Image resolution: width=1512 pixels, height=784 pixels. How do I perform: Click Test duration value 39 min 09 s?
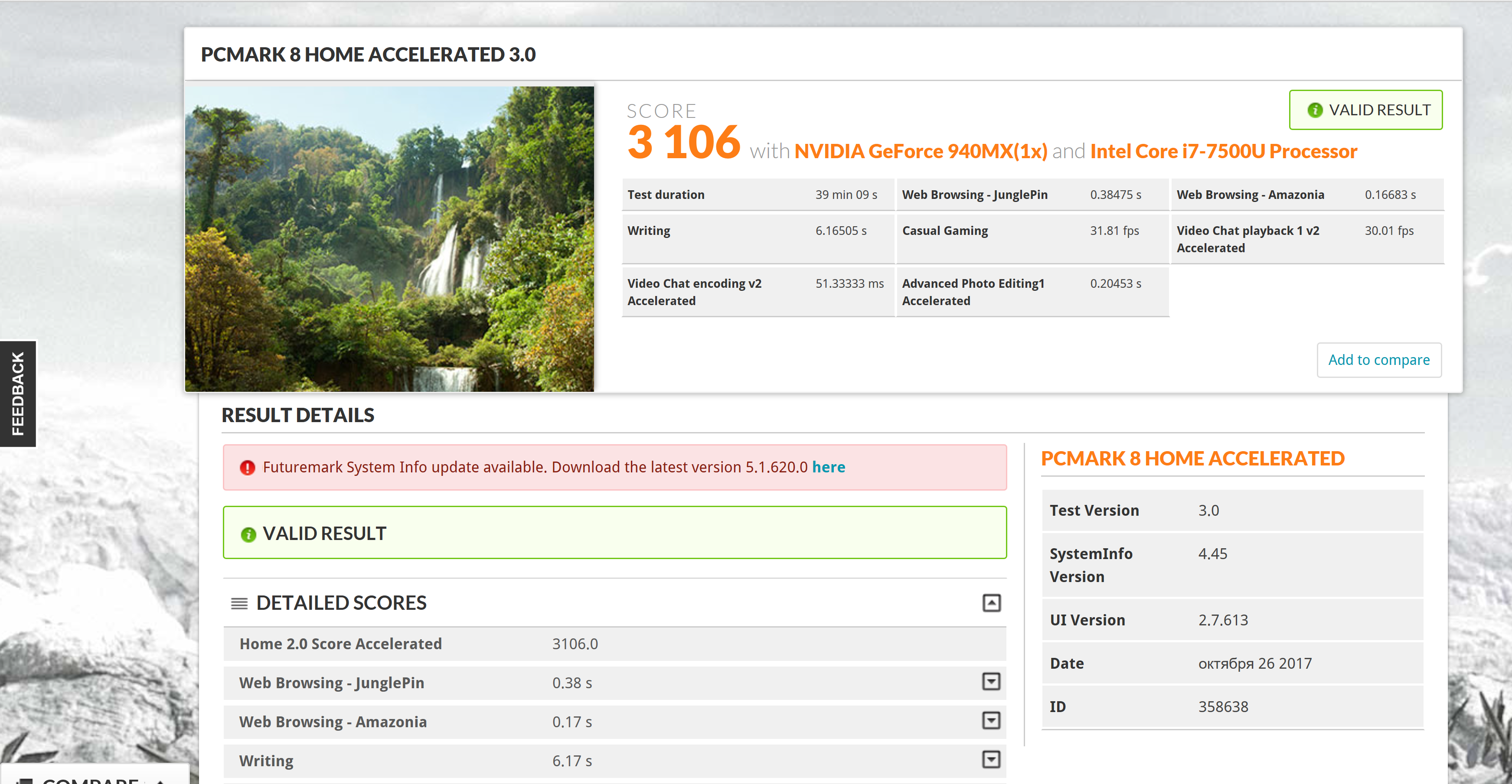(846, 195)
